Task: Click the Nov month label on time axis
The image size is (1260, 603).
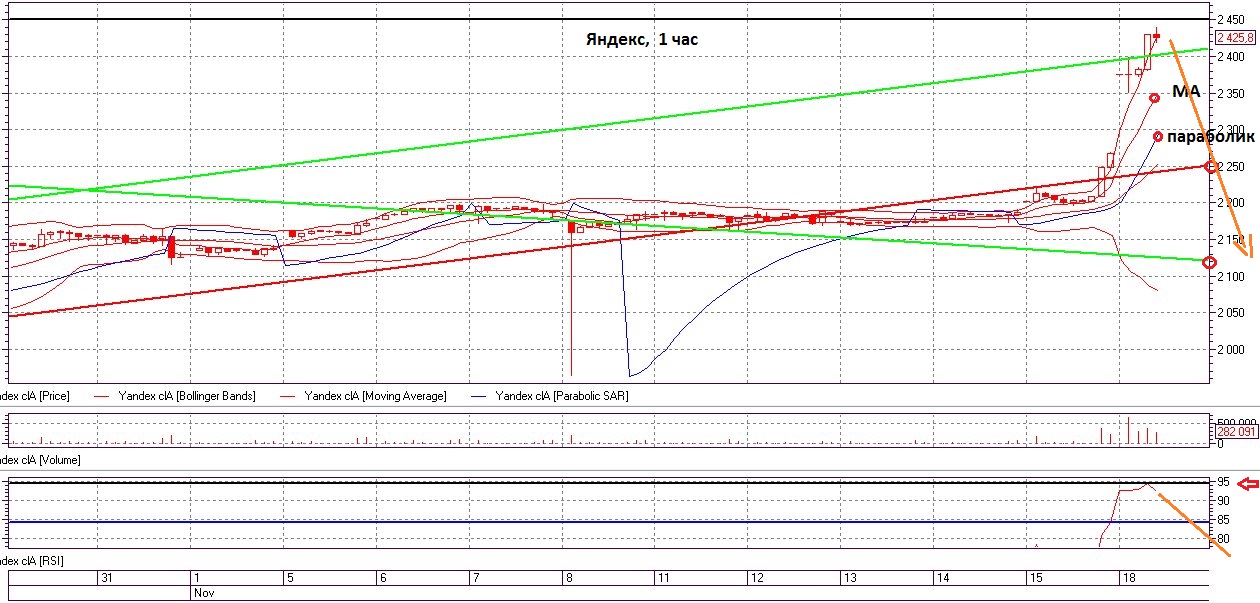Action: pos(203,592)
